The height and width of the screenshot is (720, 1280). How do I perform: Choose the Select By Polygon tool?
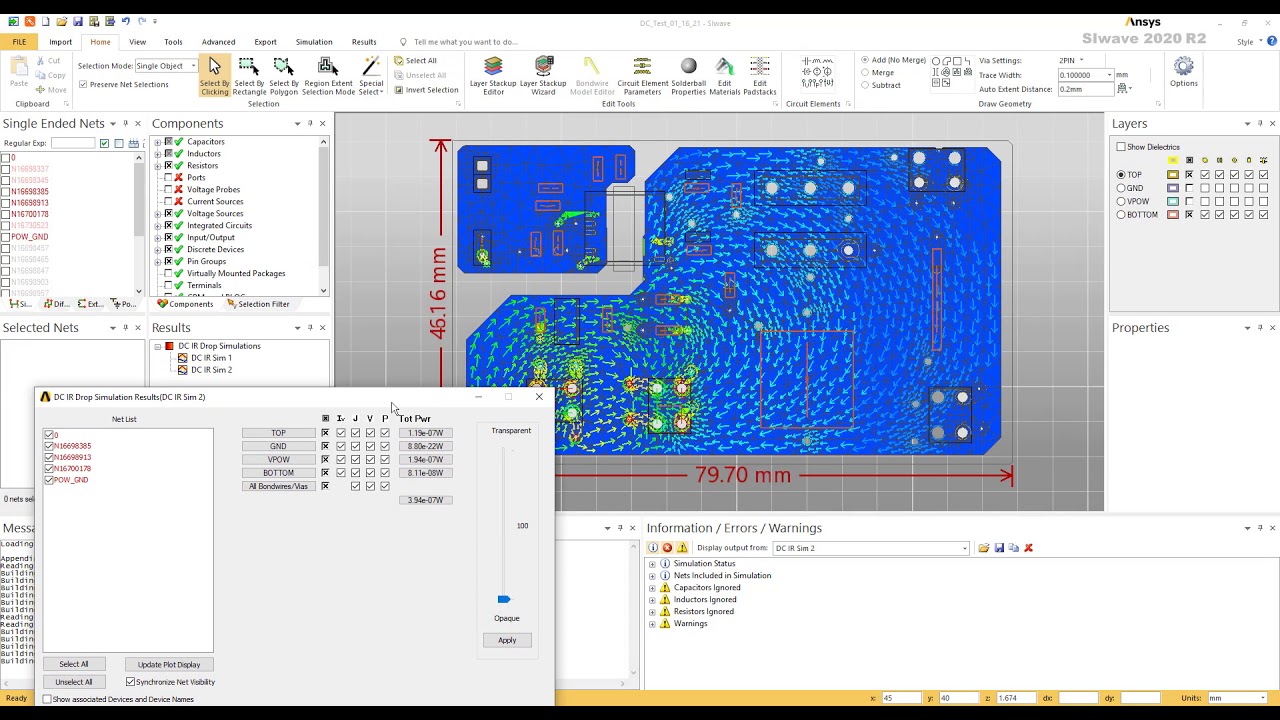pos(283,76)
